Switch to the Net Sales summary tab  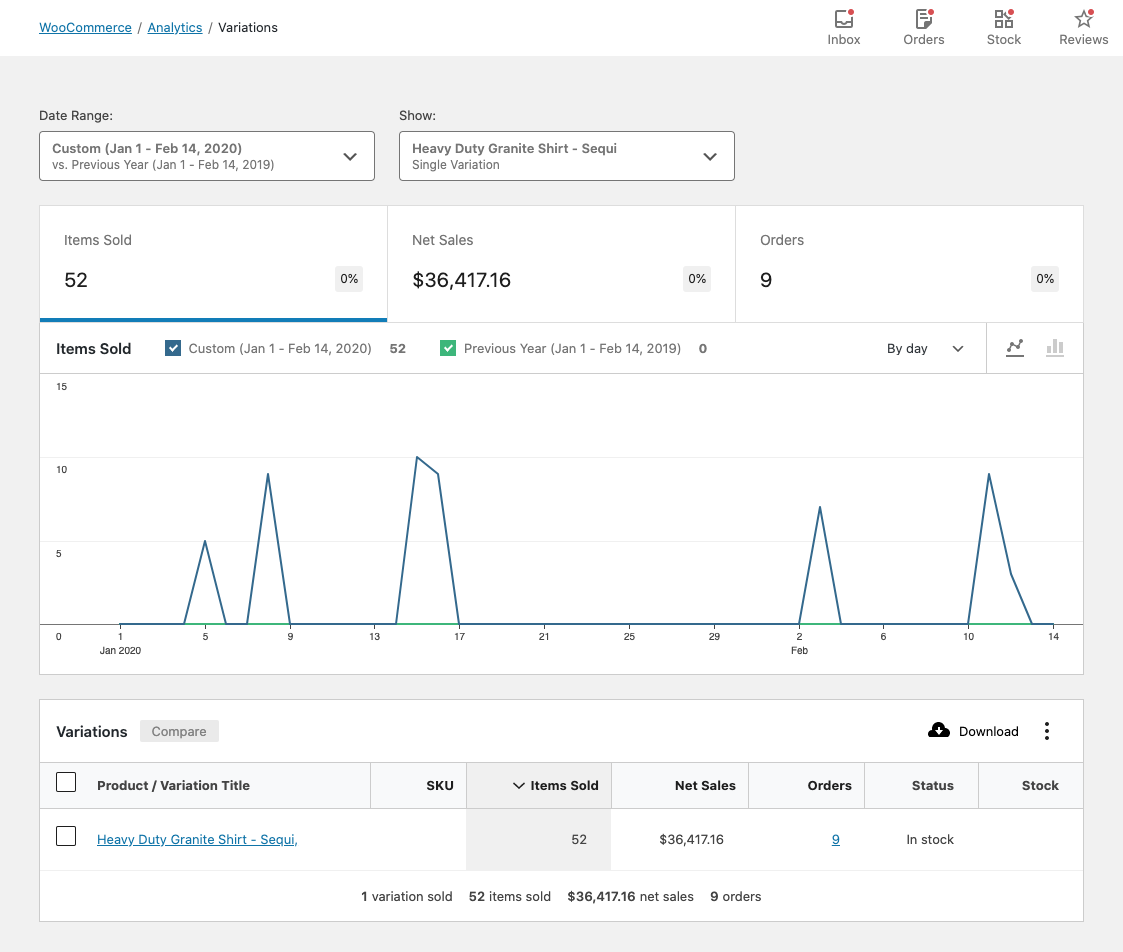tap(561, 264)
